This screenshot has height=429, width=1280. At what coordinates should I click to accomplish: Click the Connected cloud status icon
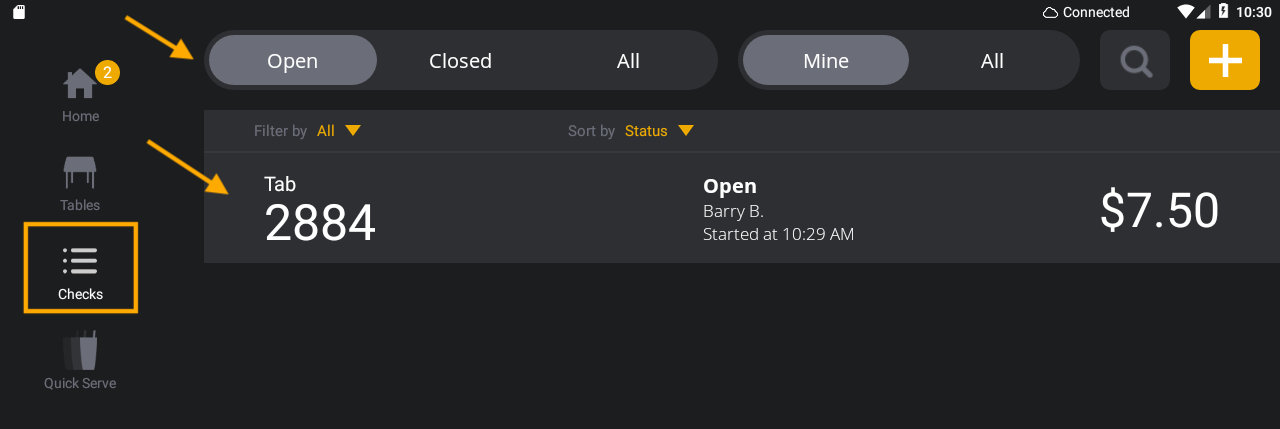tap(1050, 12)
